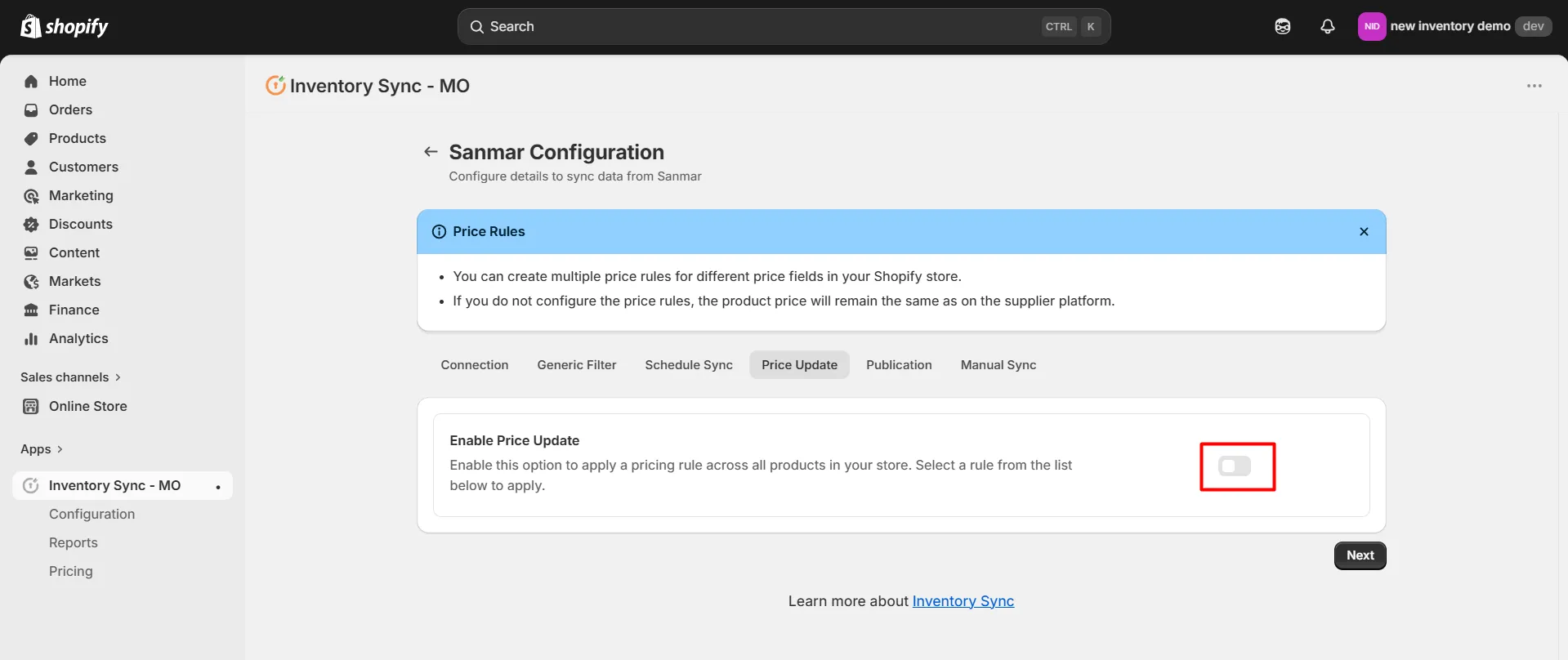Click the CTRL key hint in search
Viewport: 1568px width, 660px height.
coord(1058,27)
